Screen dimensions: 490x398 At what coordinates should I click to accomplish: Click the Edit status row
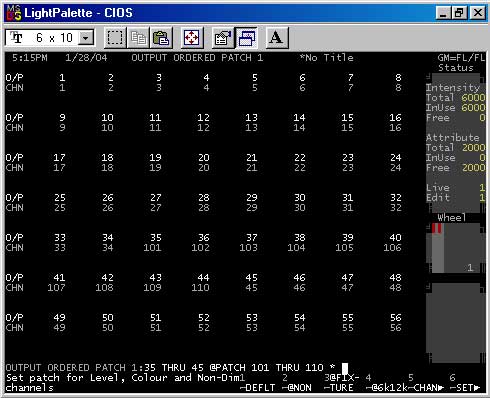(455, 198)
